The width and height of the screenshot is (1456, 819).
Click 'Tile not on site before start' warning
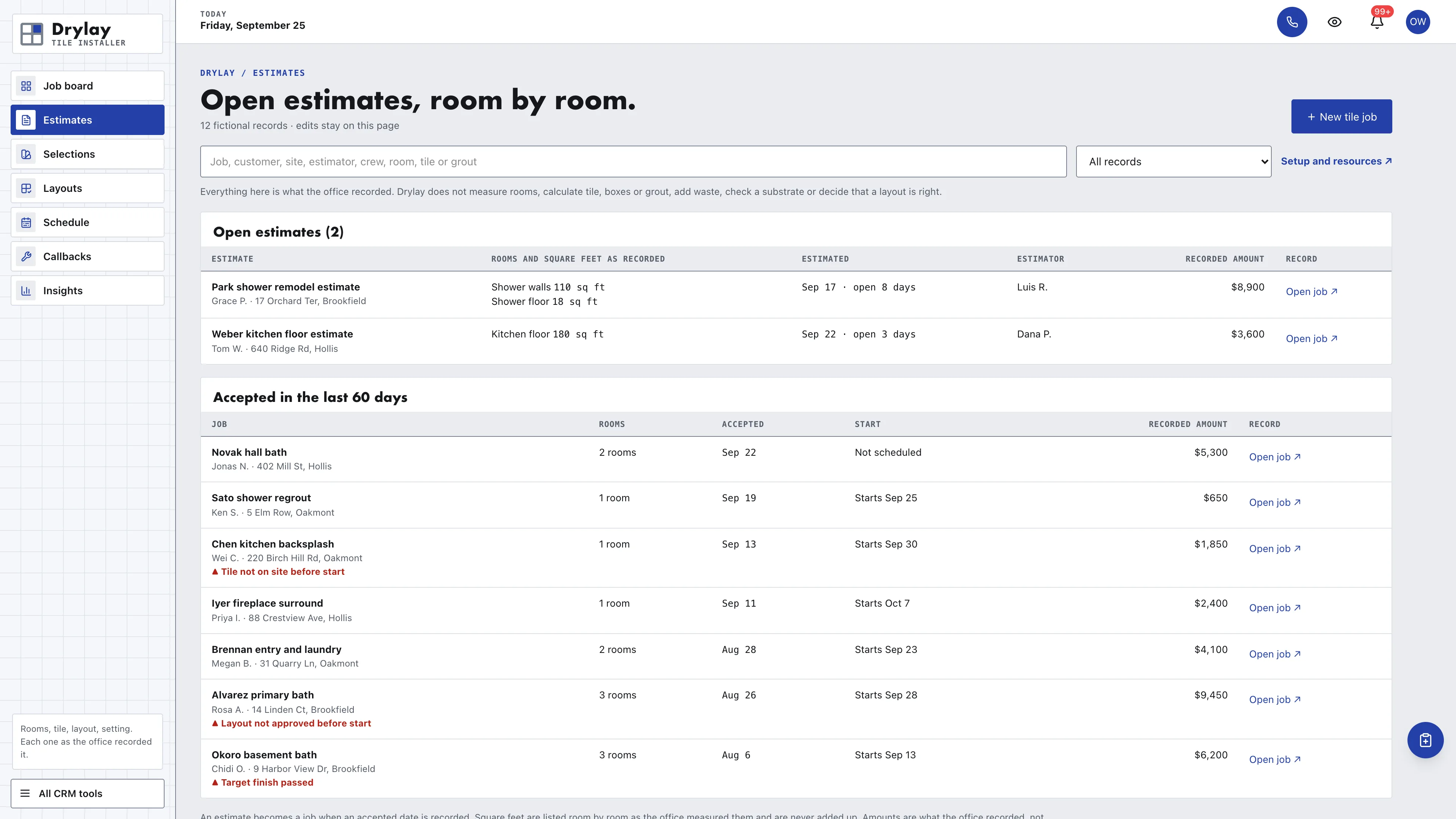point(278,572)
